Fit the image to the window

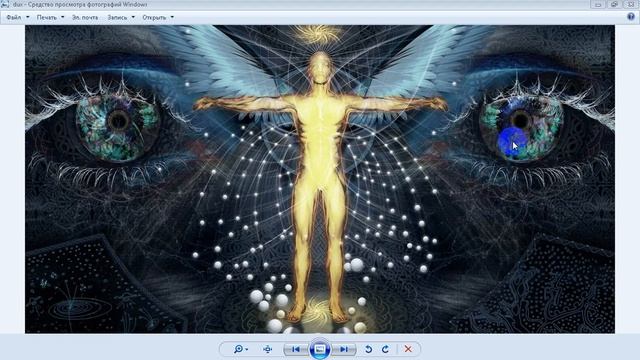click(x=268, y=349)
